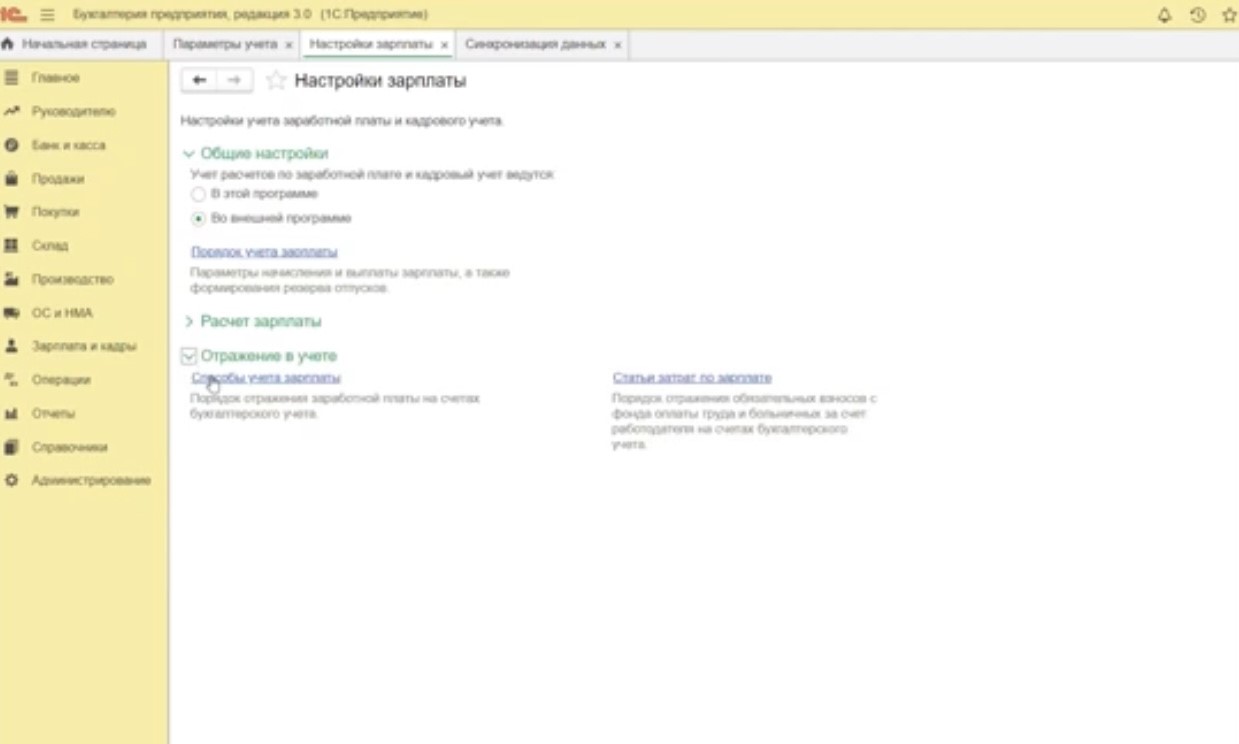Open Банк и касса sidebar section
The height and width of the screenshot is (744, 1239).
click(x=67, y=145)
